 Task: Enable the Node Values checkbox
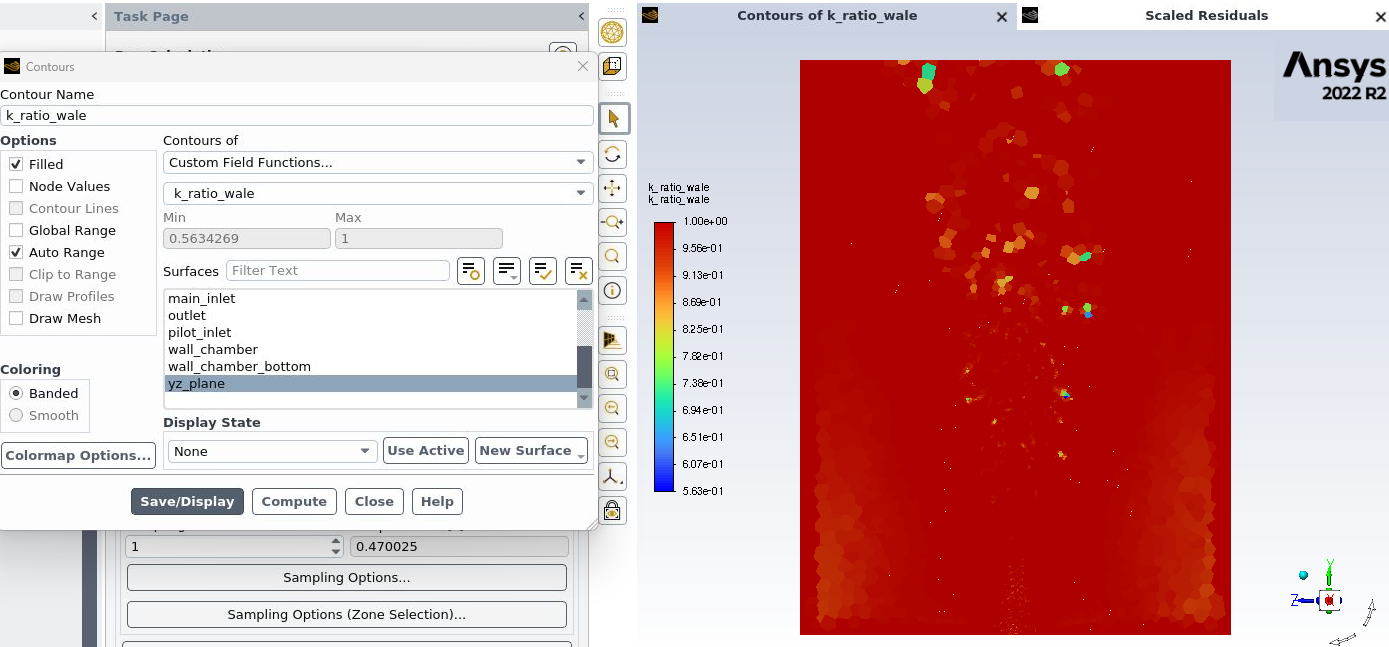(16, 186)
